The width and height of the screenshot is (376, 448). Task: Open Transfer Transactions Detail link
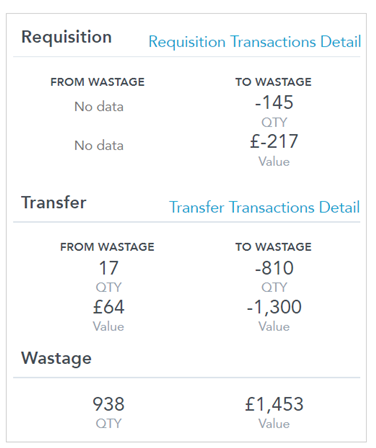point(264,207)
